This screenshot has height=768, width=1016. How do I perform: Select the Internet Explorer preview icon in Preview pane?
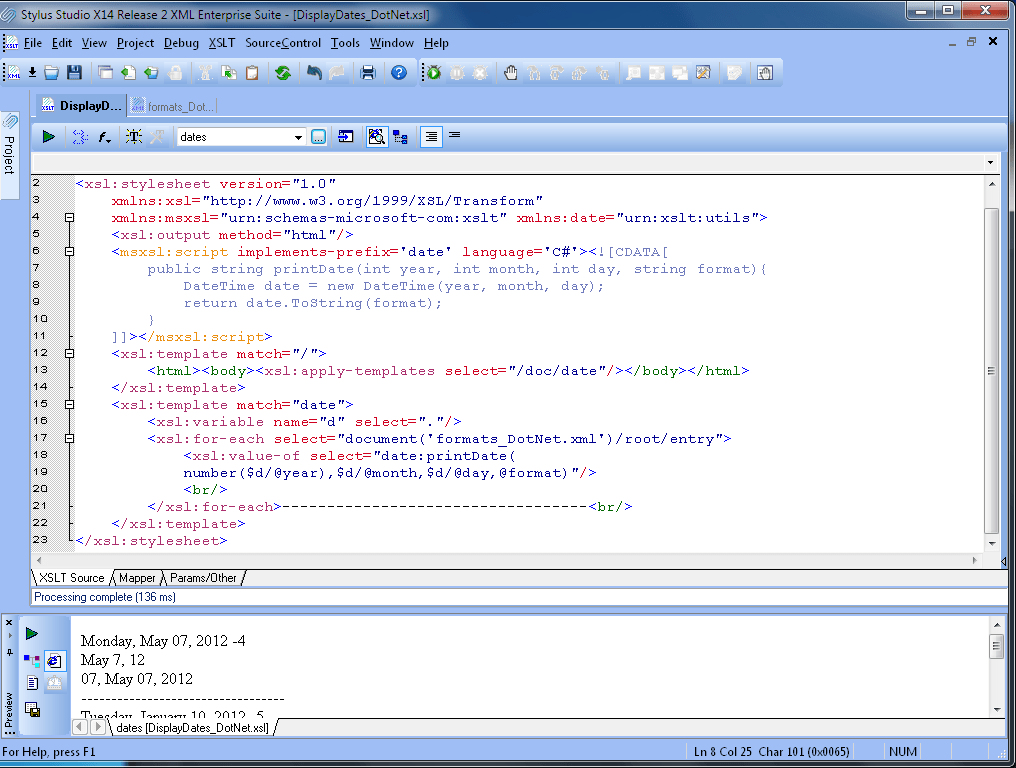pos(54,660)
